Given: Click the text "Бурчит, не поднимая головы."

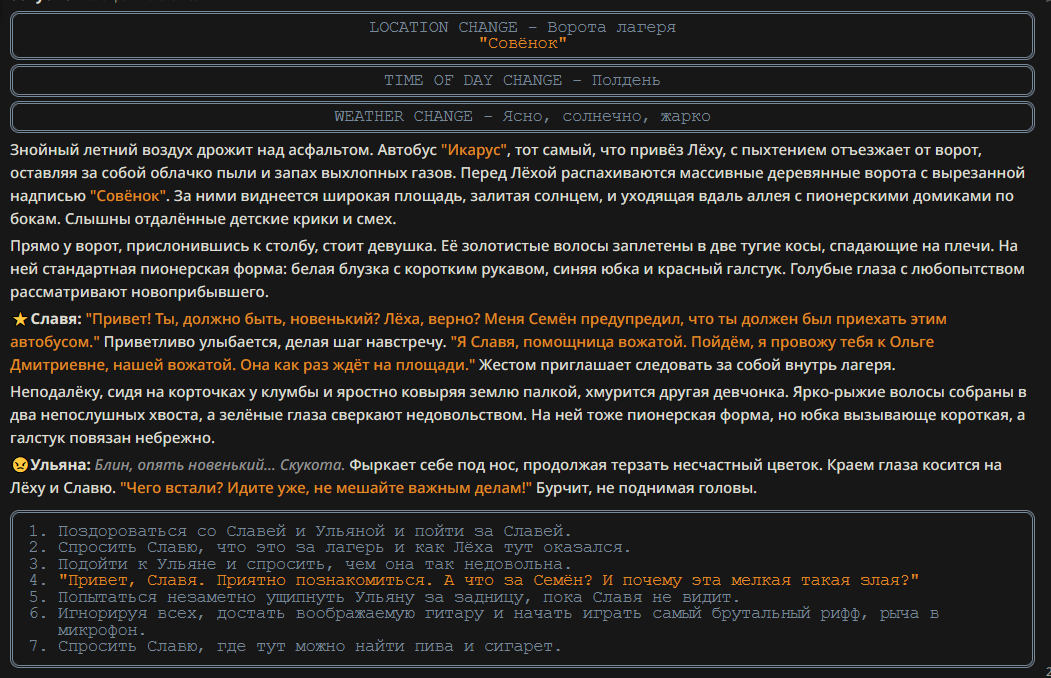Looking at the screenshot, I should click(x=646, y=488).
